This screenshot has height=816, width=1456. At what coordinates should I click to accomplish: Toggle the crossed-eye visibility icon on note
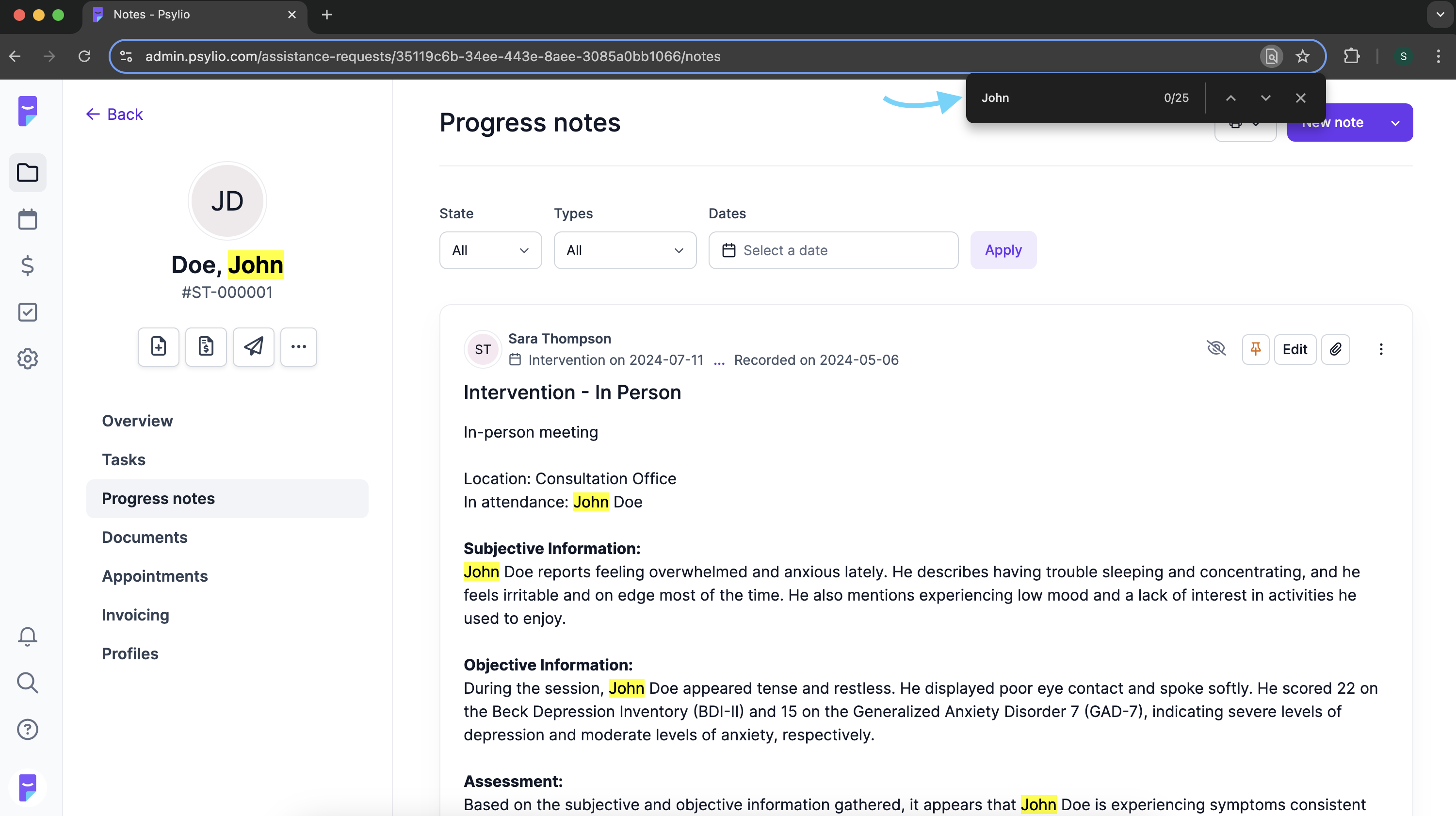[x=1216, y=348]
